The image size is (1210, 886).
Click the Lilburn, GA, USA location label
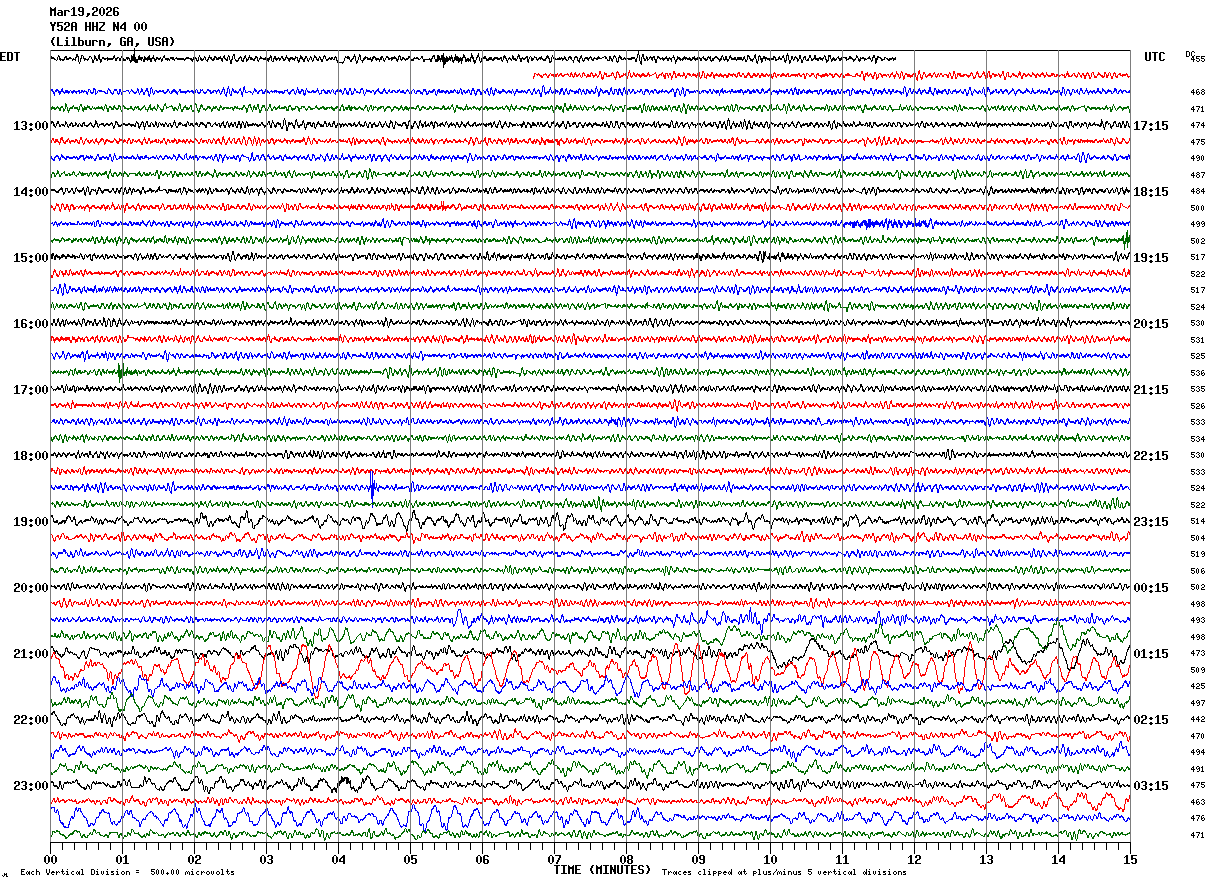click(112, 42)
